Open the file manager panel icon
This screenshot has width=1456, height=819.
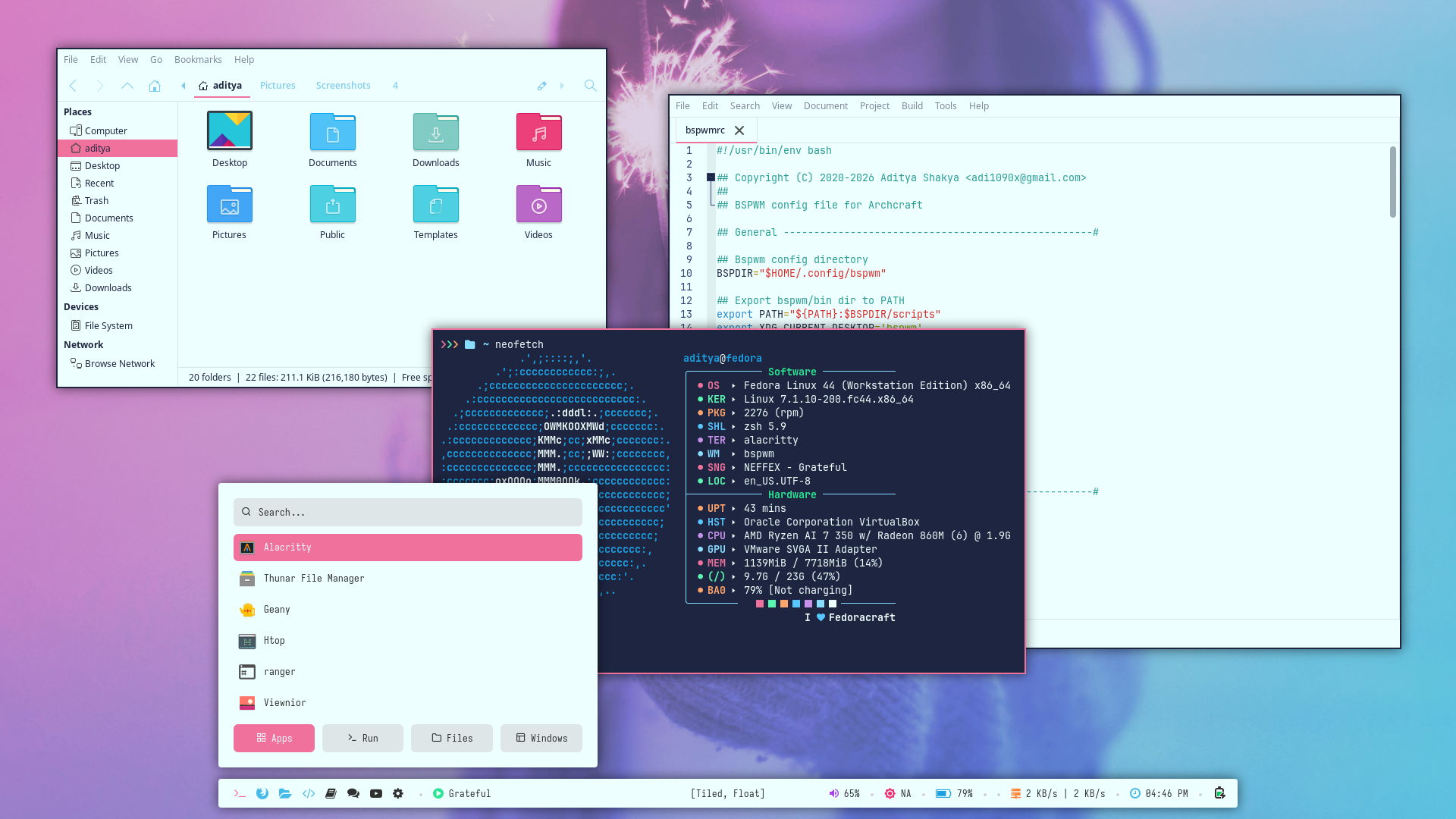pyautogui.click(x=285, y=793)
